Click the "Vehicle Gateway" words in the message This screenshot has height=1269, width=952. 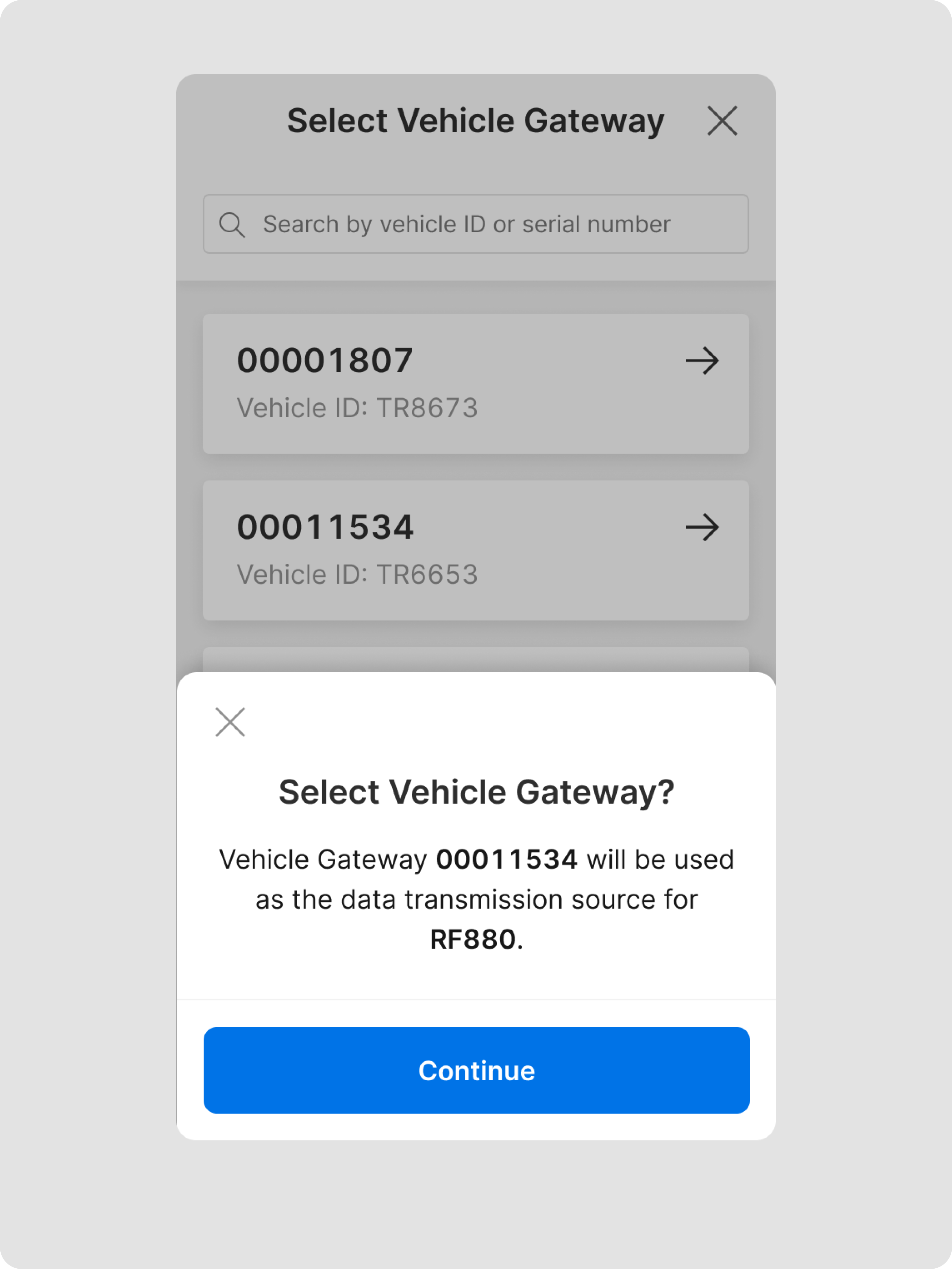323,859
